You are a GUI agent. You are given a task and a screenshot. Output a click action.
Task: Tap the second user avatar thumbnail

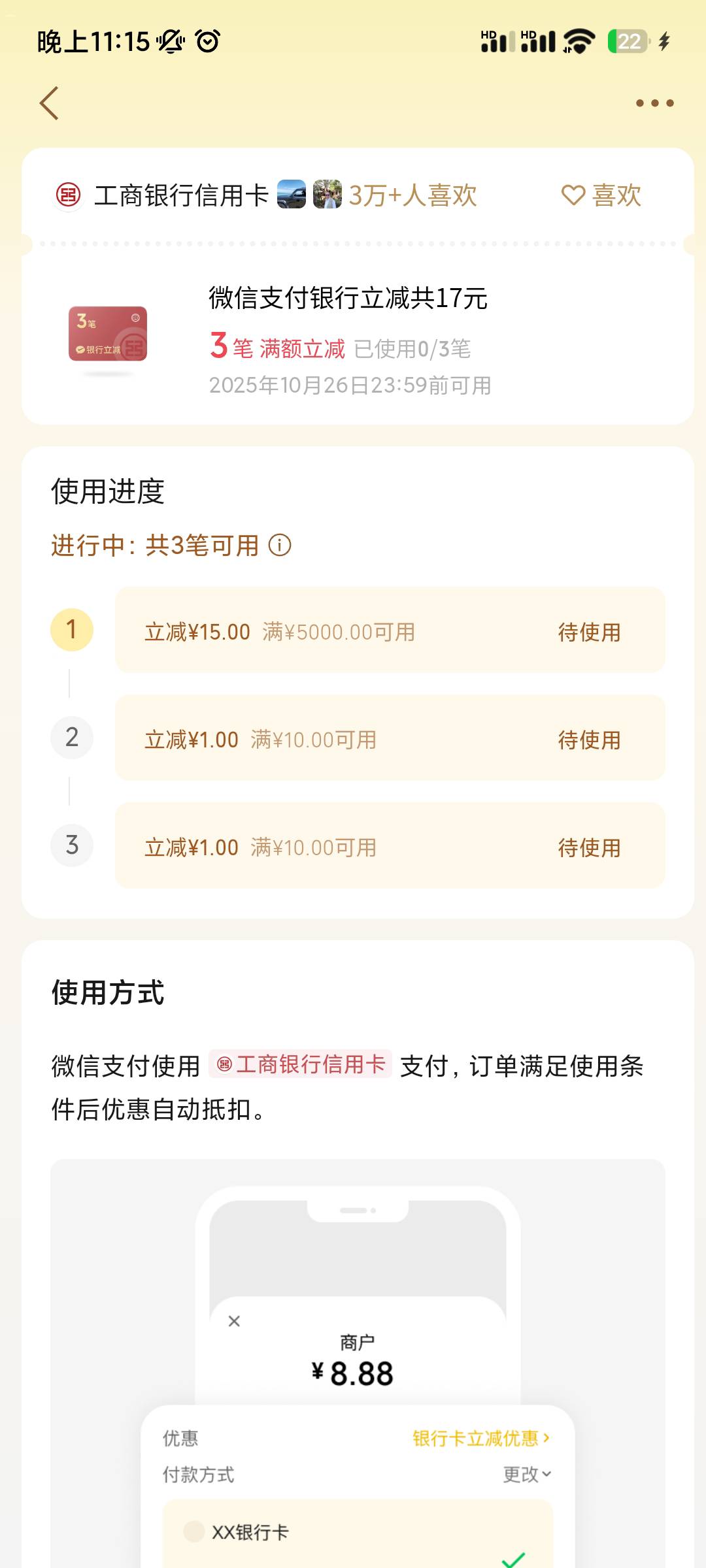pos(327,195)
